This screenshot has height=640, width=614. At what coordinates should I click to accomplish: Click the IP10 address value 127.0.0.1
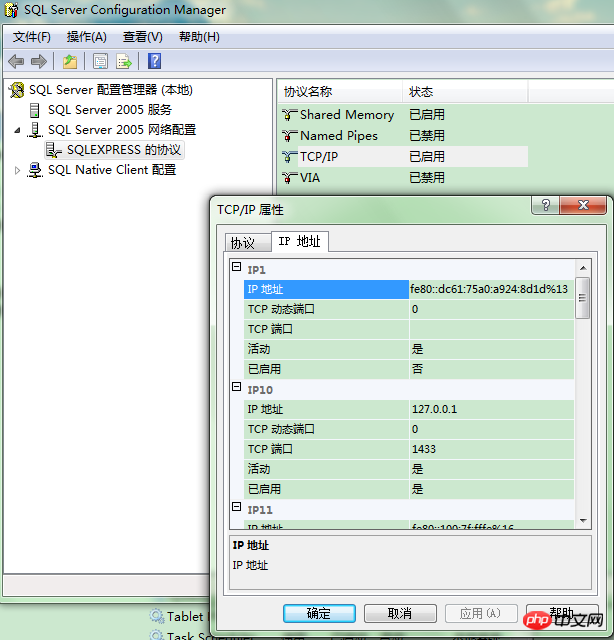click(x=491, y=409)
